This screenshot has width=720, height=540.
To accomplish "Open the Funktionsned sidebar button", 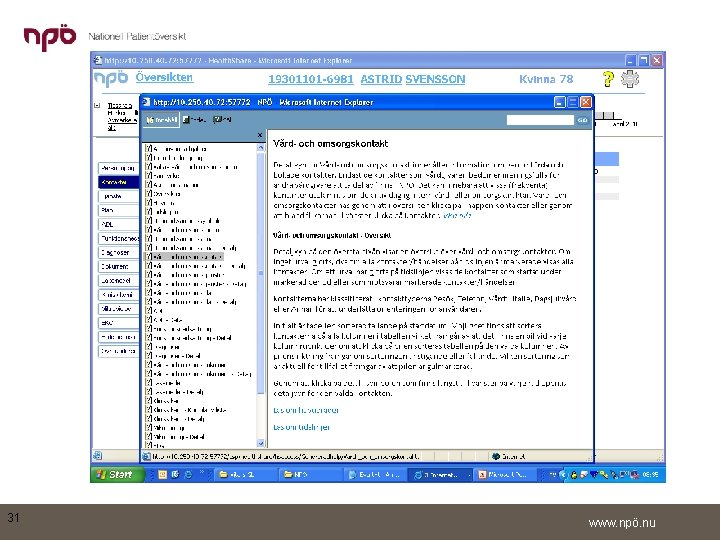I will pos(118,238).
